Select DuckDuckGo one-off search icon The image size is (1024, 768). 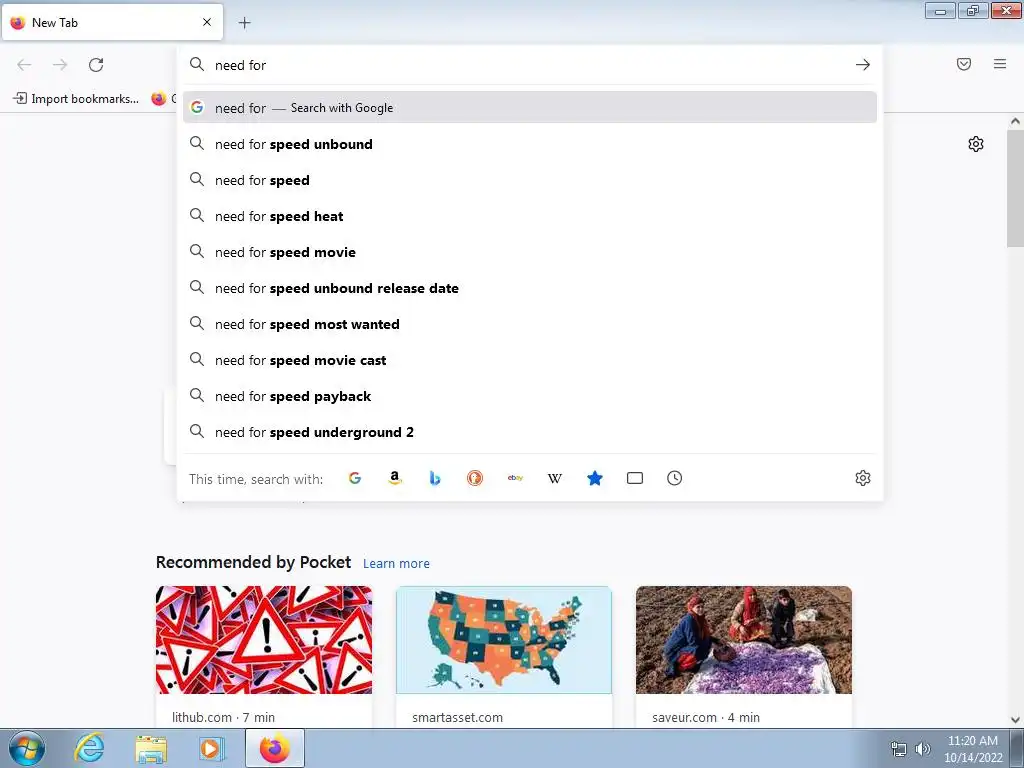click(x=475, y=478)
